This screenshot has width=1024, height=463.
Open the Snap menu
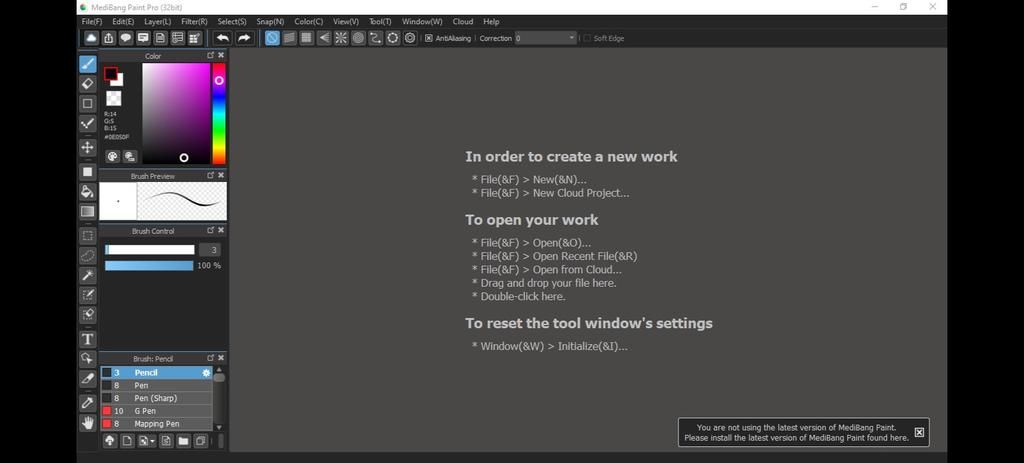tap(270, 22)
